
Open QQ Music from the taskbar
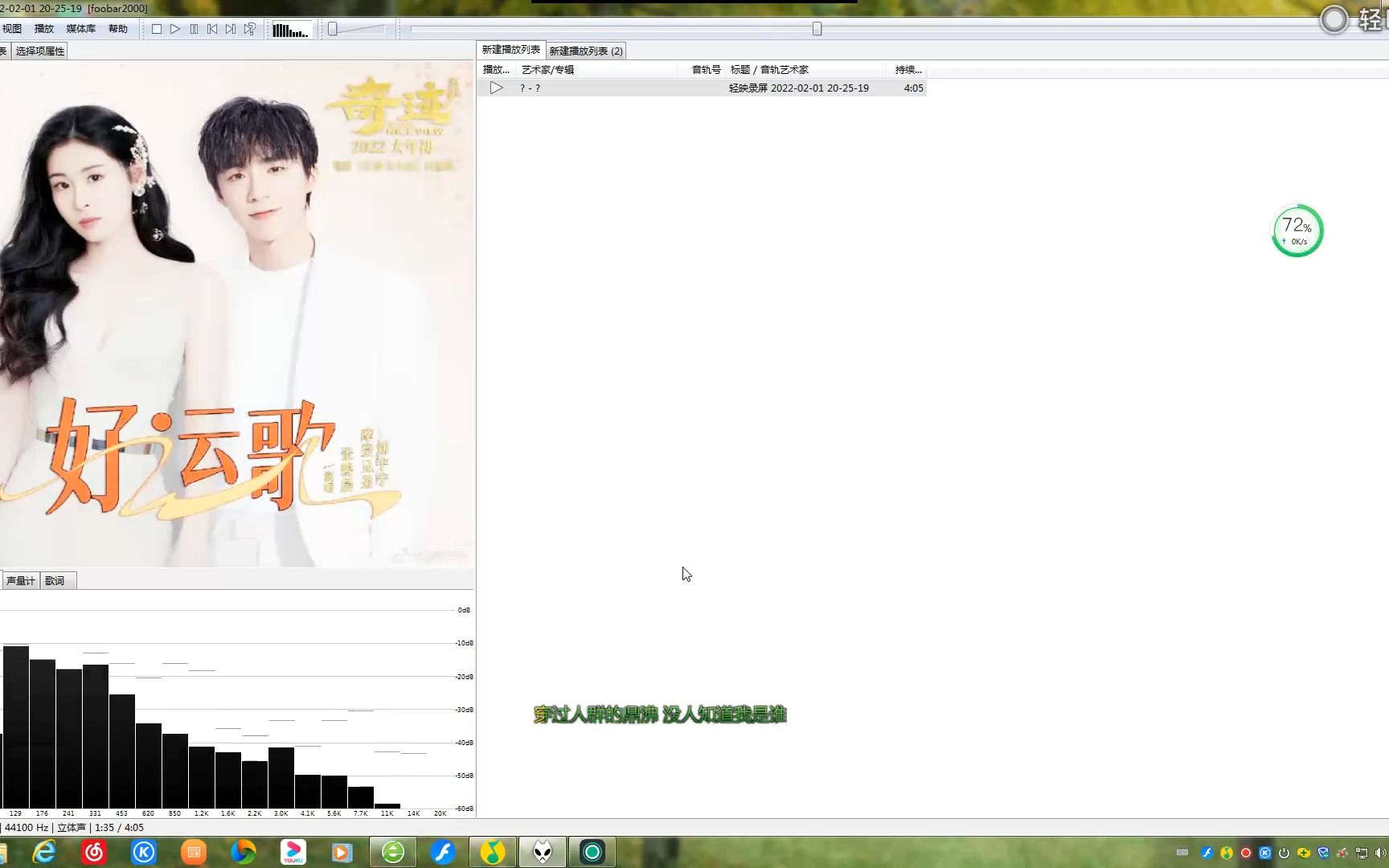tap(493, 852)
